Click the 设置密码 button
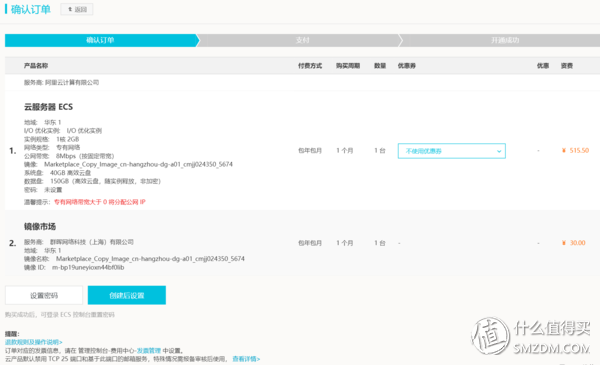 click(x=44, y=295)
